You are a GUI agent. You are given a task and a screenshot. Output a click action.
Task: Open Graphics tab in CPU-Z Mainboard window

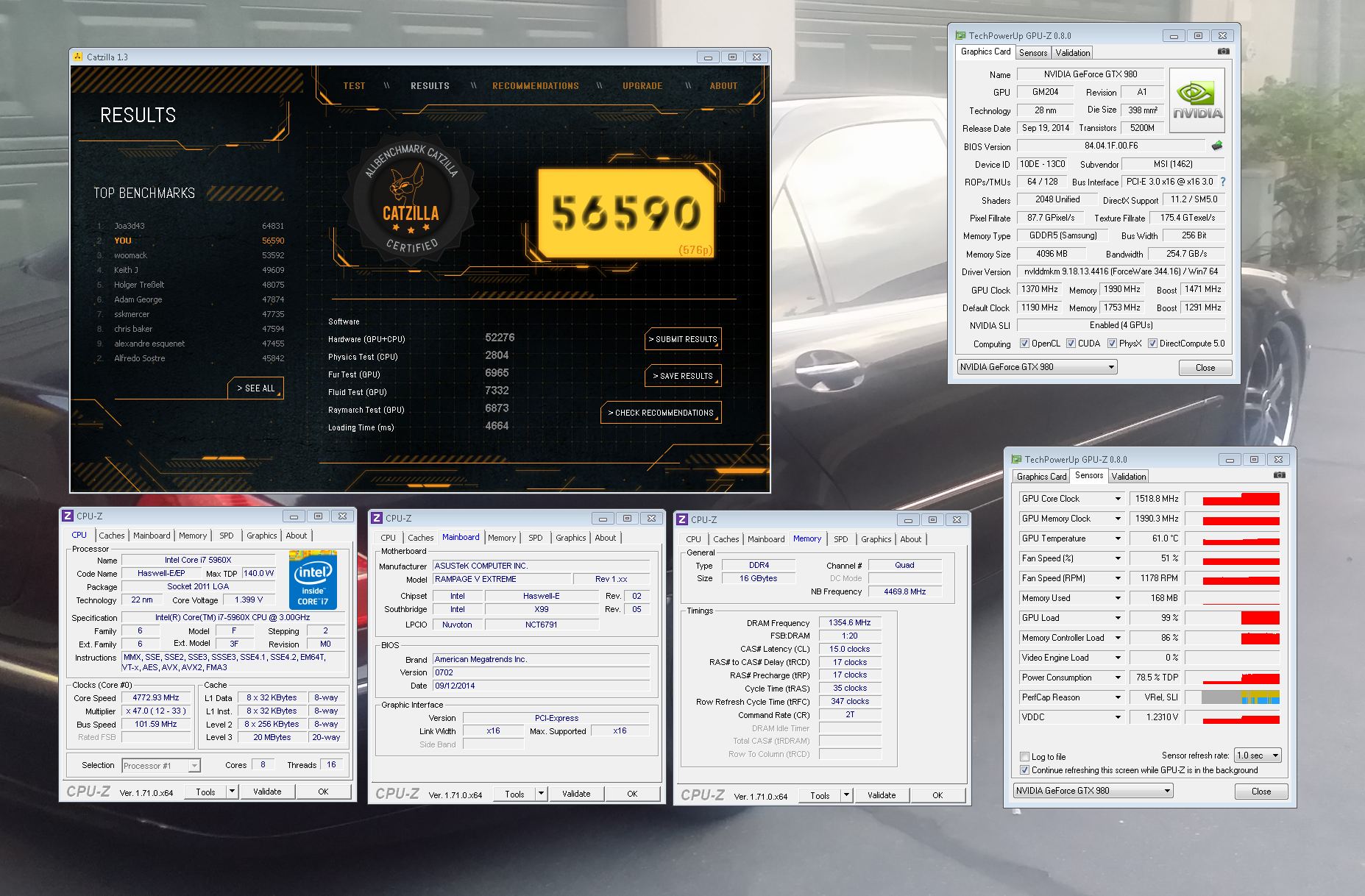click(x=571, y=538)
